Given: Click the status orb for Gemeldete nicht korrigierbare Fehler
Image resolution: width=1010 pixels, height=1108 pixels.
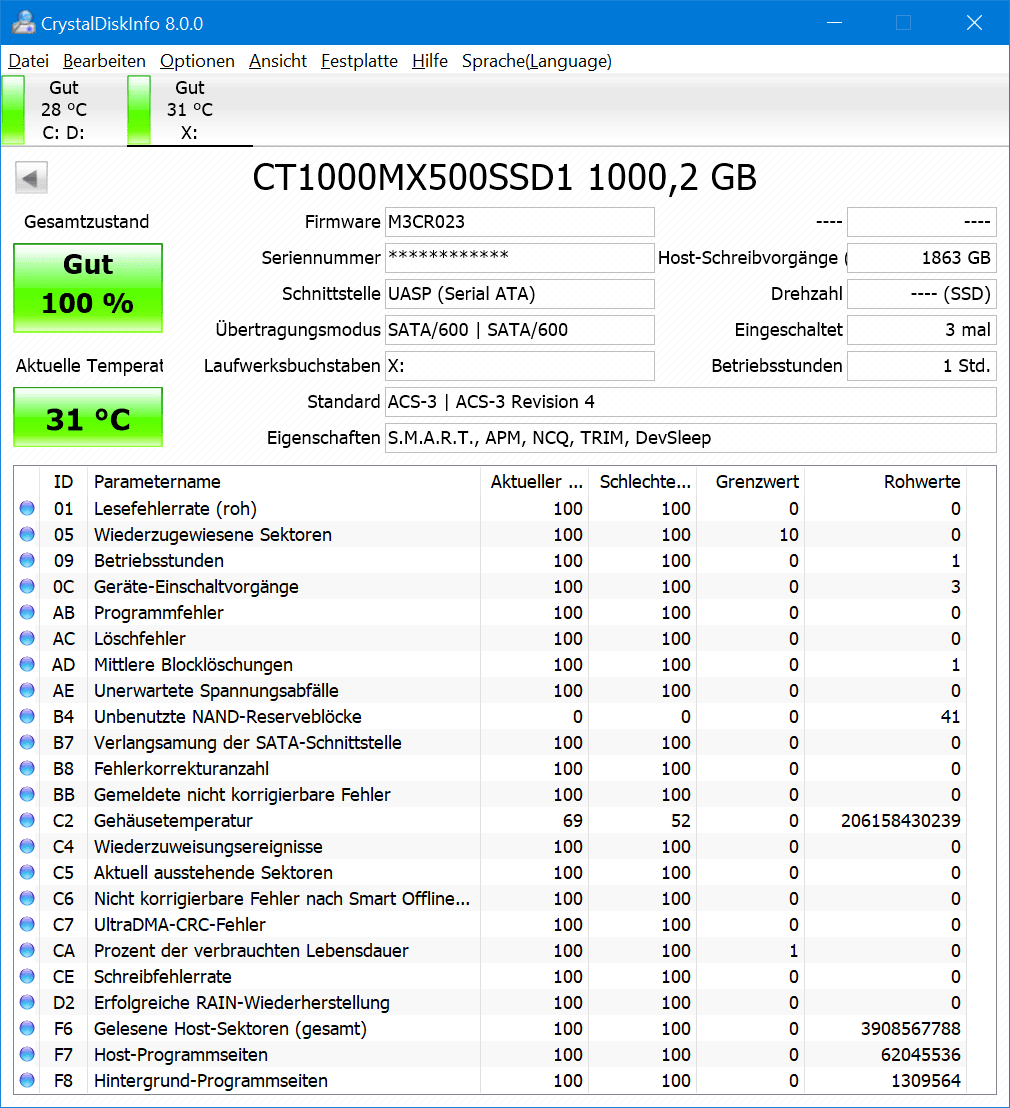Looking at the screenshot, I should [27, 794].
